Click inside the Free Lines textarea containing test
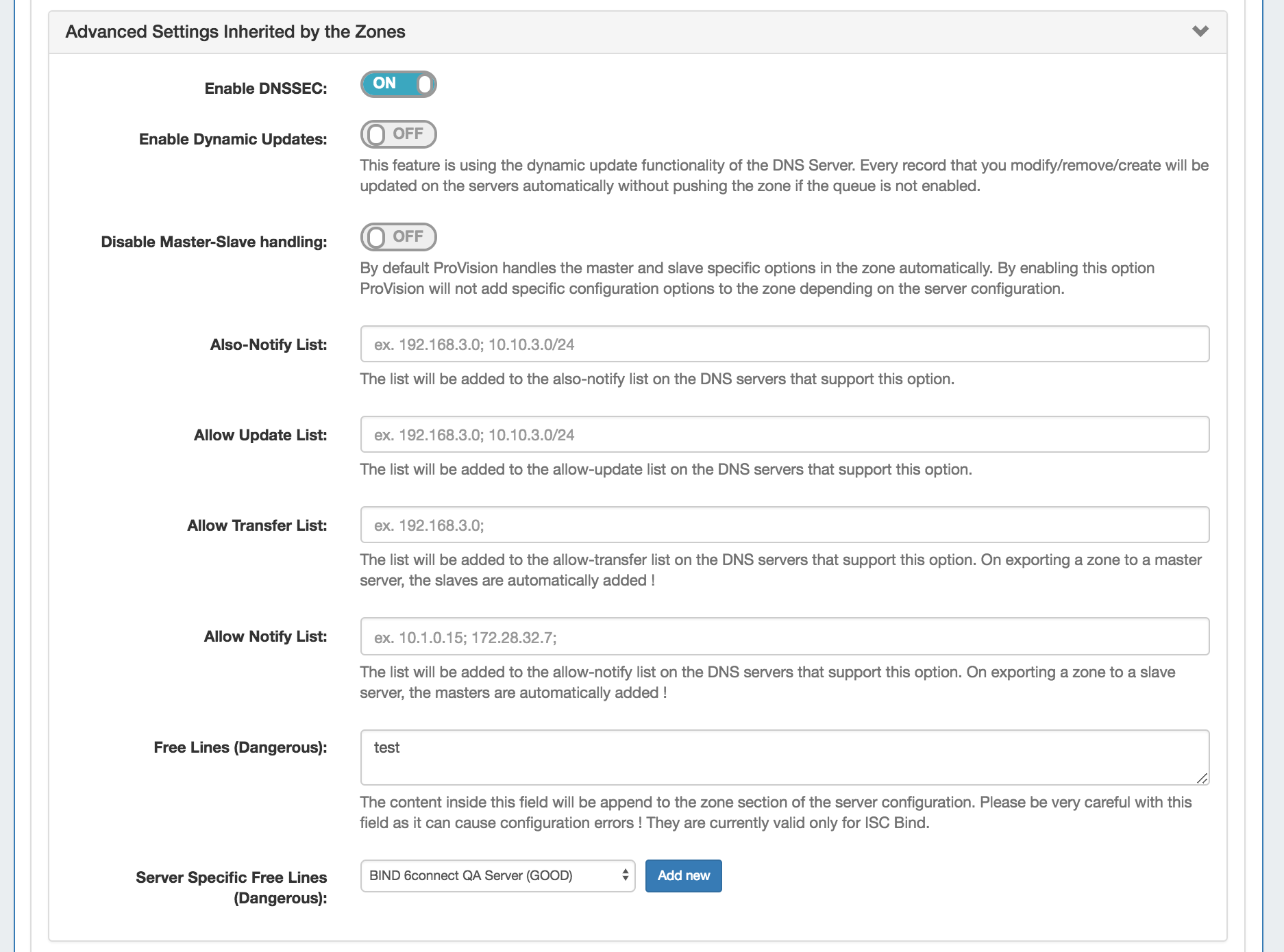This screenshot has width=1284, height=952. click(784, 756)
